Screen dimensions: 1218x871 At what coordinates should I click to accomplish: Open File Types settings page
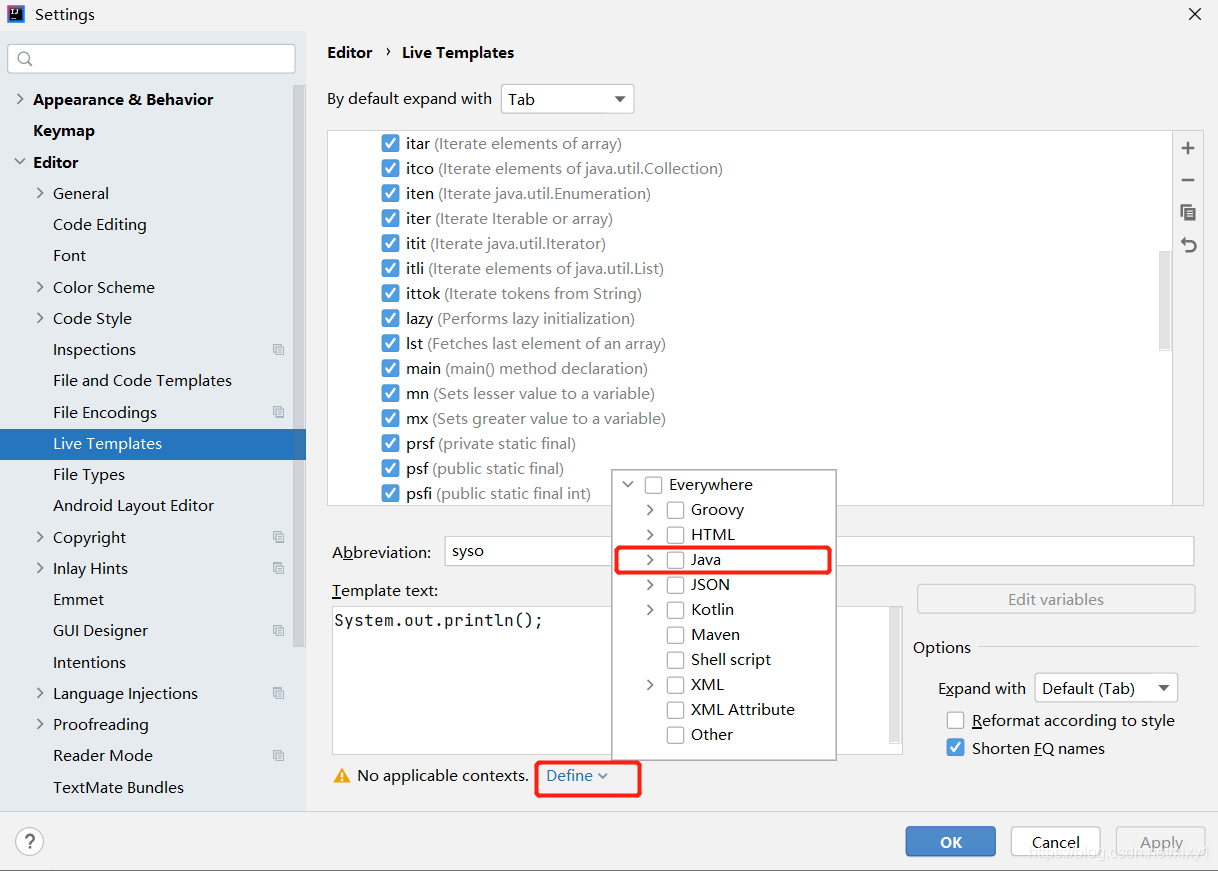coord(89,475)
